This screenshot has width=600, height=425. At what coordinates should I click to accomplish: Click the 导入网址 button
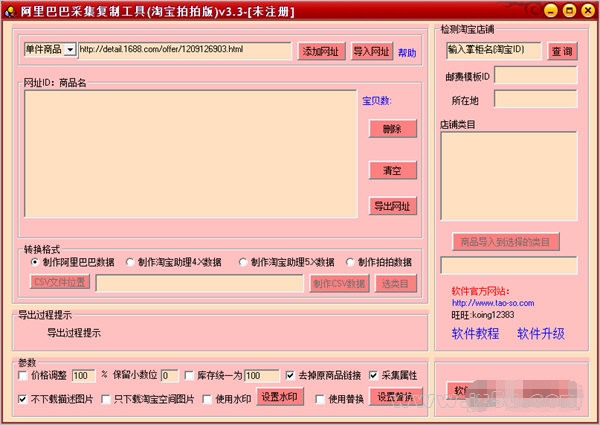[x=372, y=51]
